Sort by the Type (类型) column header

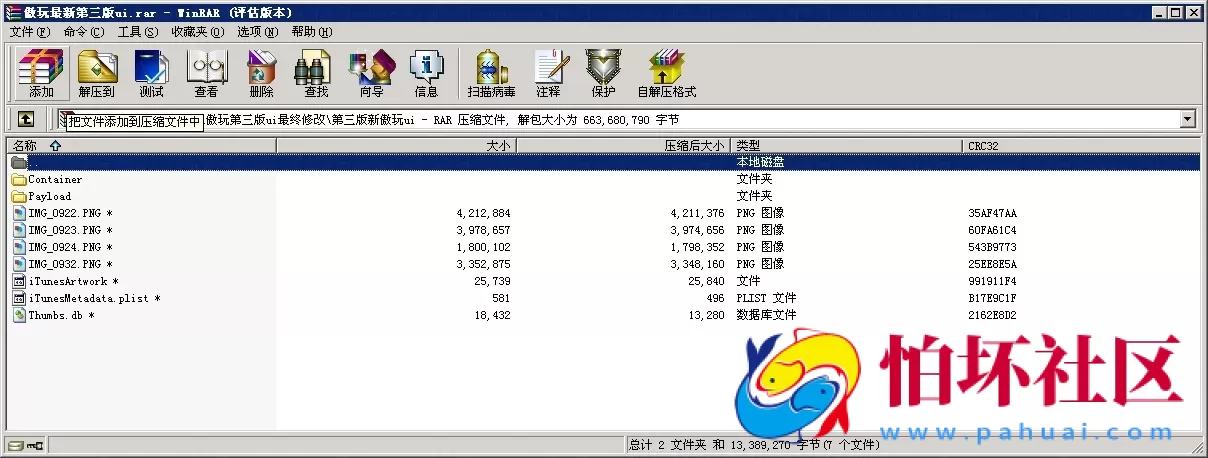[x=847, y=145]
